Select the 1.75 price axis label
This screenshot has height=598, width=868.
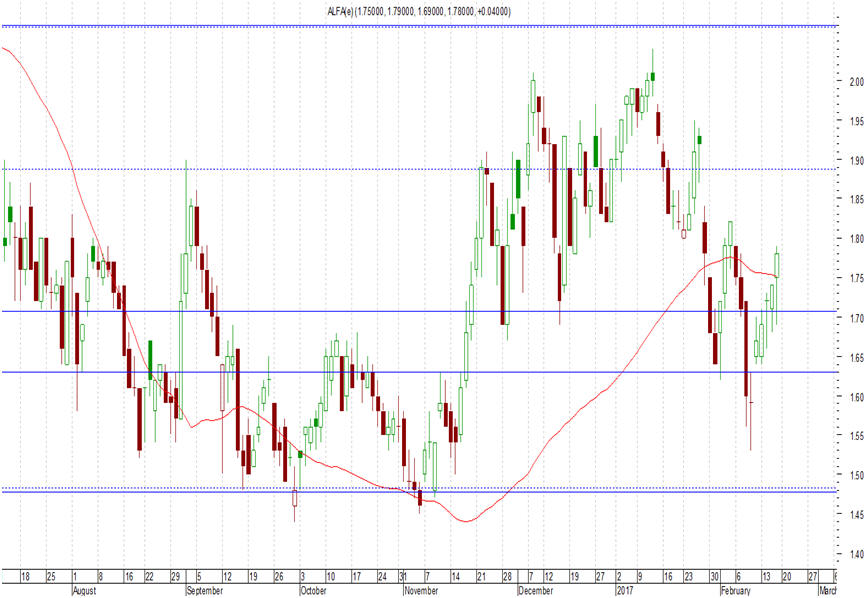[x=856, y=279]
